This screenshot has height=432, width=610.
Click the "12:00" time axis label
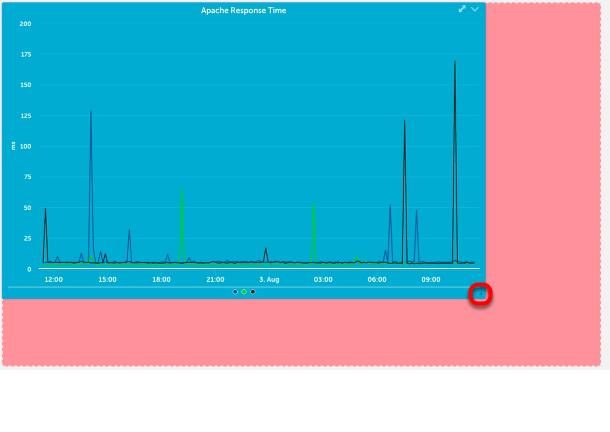point(54,279)
